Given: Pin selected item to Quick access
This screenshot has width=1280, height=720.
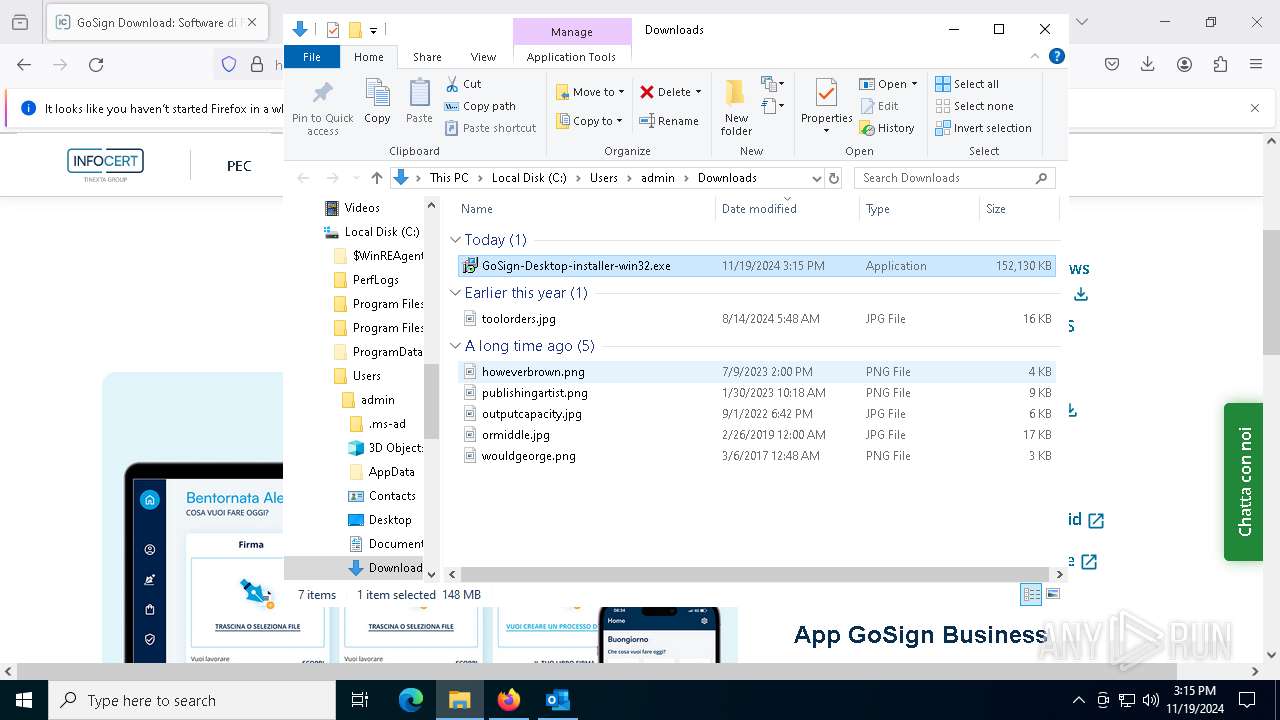Looking at the screenshot, I should (x=322, y=109).
